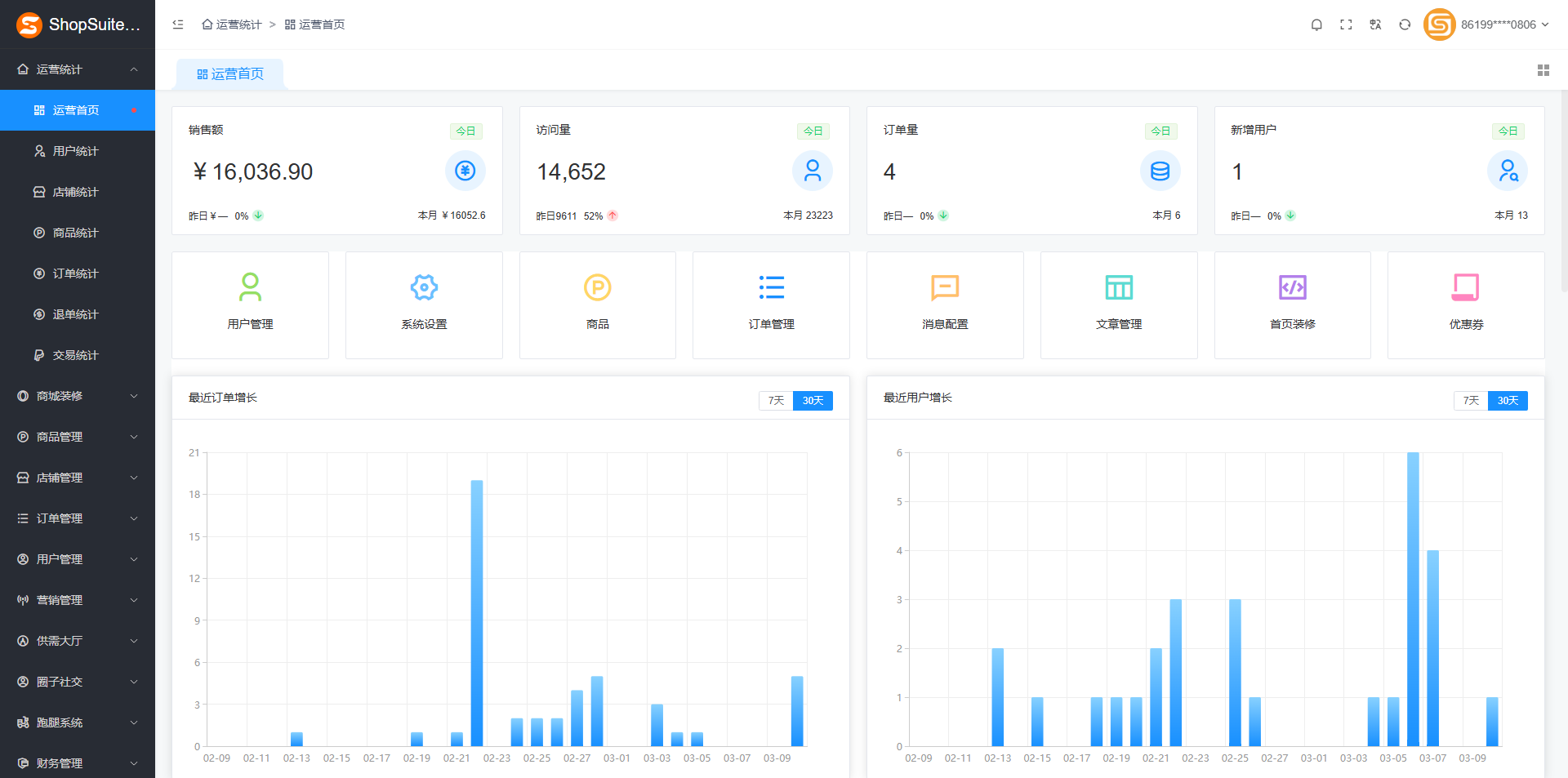Toggle fullscreen mode icon
The width and height of the screenshot is (1568, 778).
point(1346,24)
